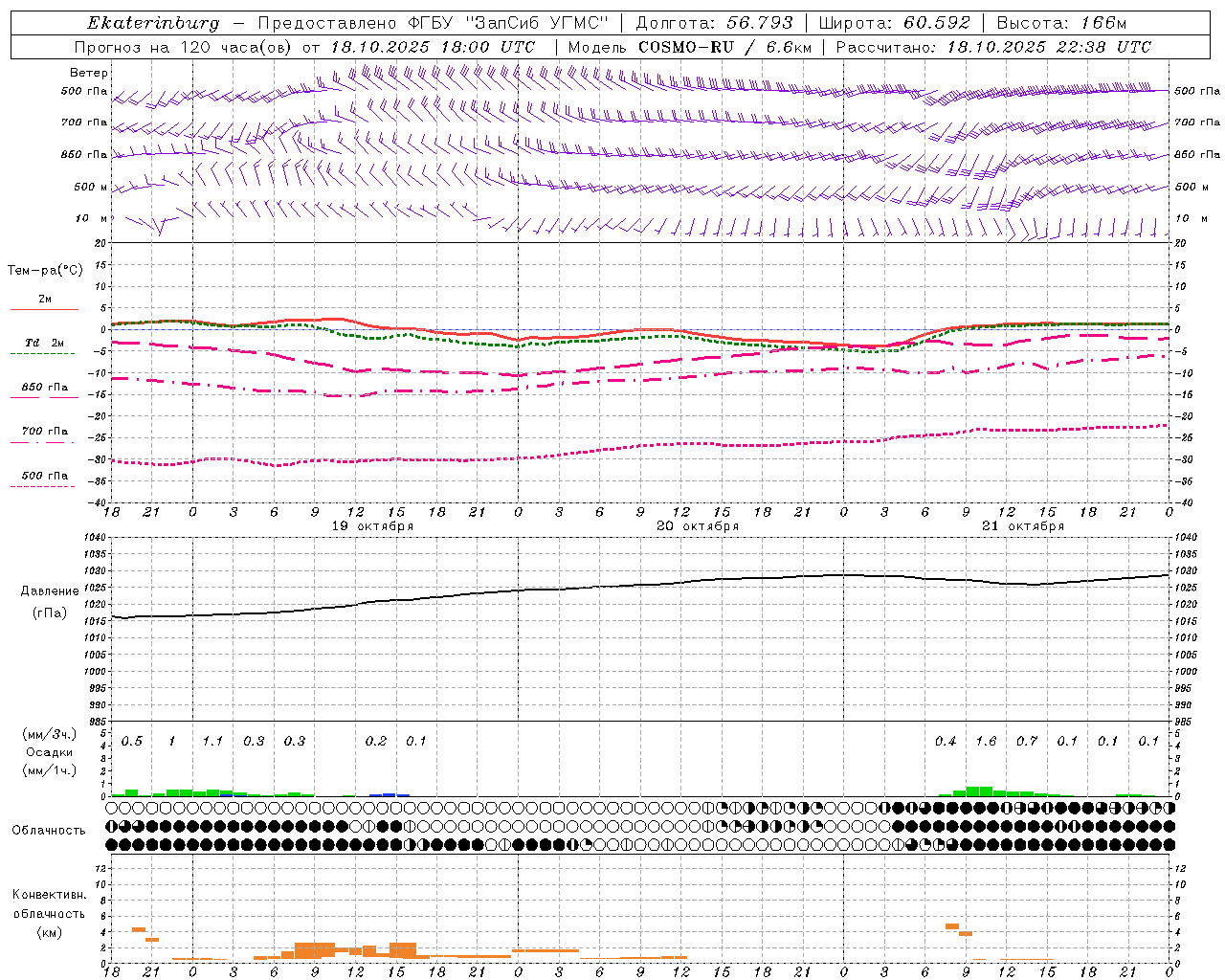Select the Широта: 60.592 value
1225x980 pixels.
[x=895, y=23]
